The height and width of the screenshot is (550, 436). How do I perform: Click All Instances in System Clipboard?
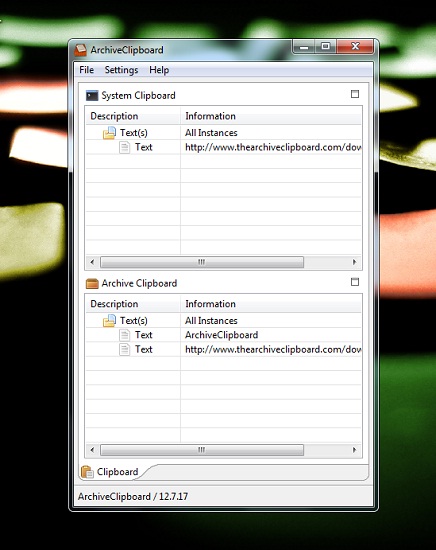pyautogui.click(x=211, y=133)
